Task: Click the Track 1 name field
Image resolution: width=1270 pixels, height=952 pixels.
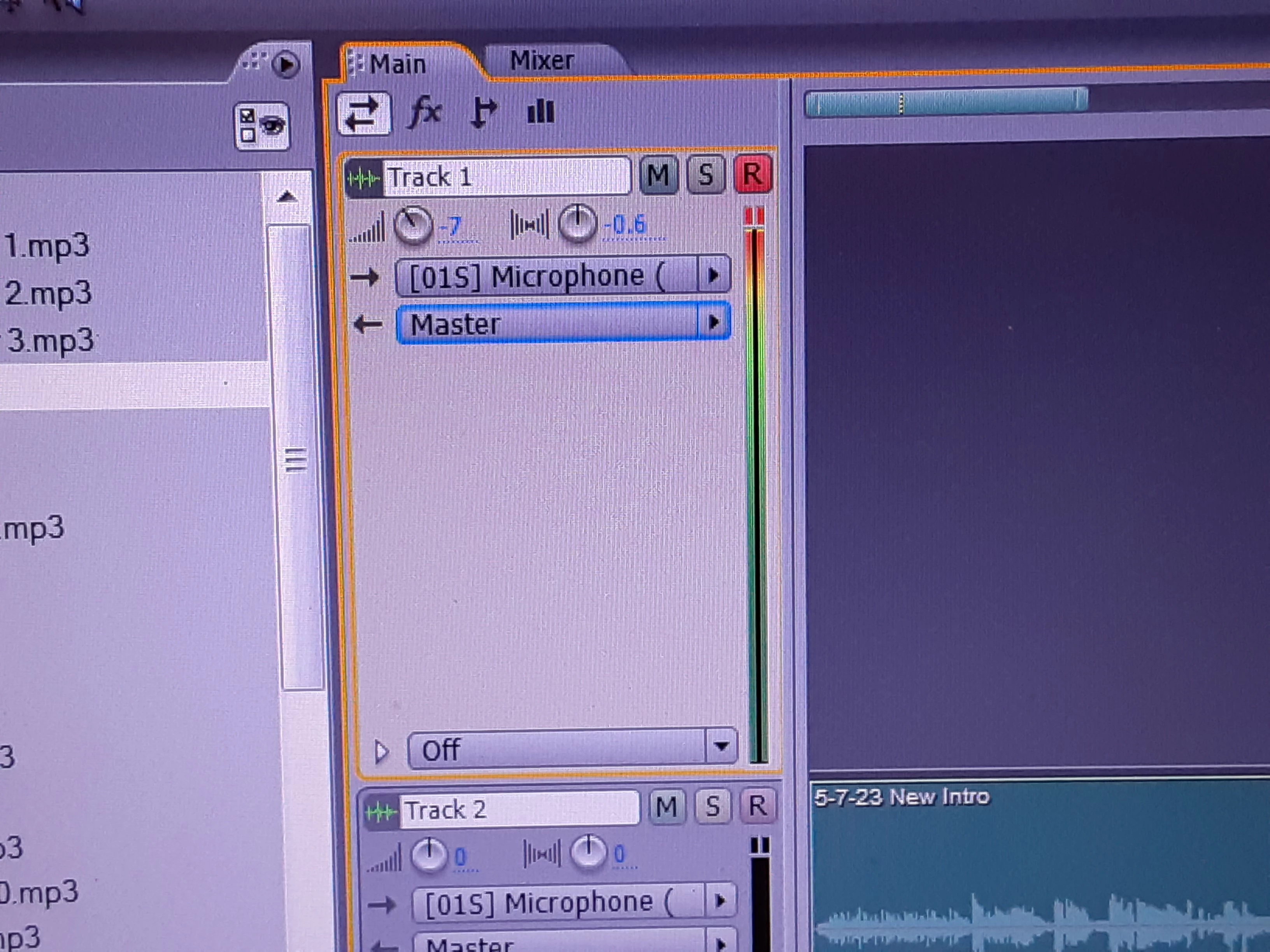Action: click(x=505, y=177)
